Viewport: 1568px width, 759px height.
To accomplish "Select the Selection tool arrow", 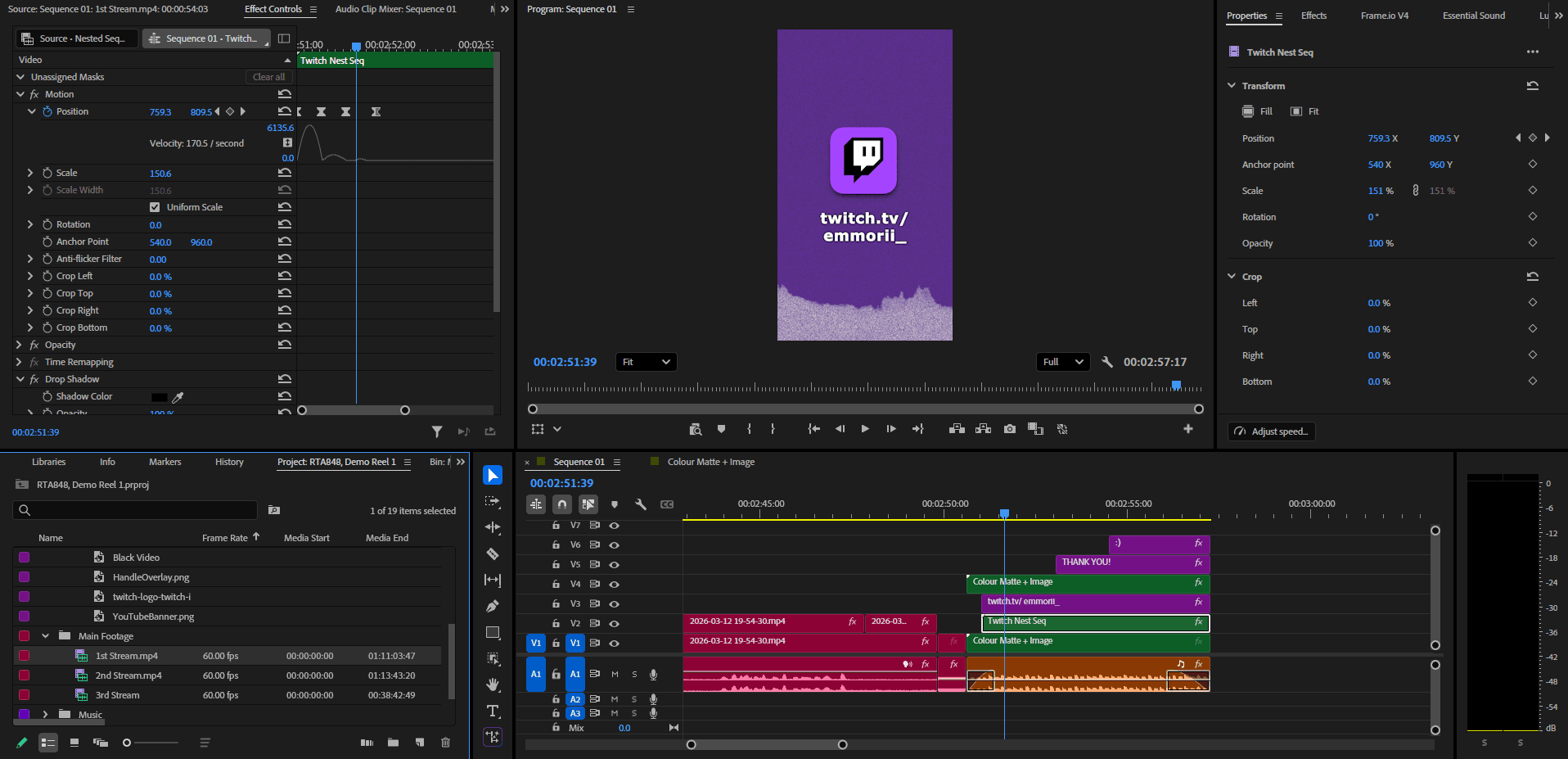I will 493,475.
